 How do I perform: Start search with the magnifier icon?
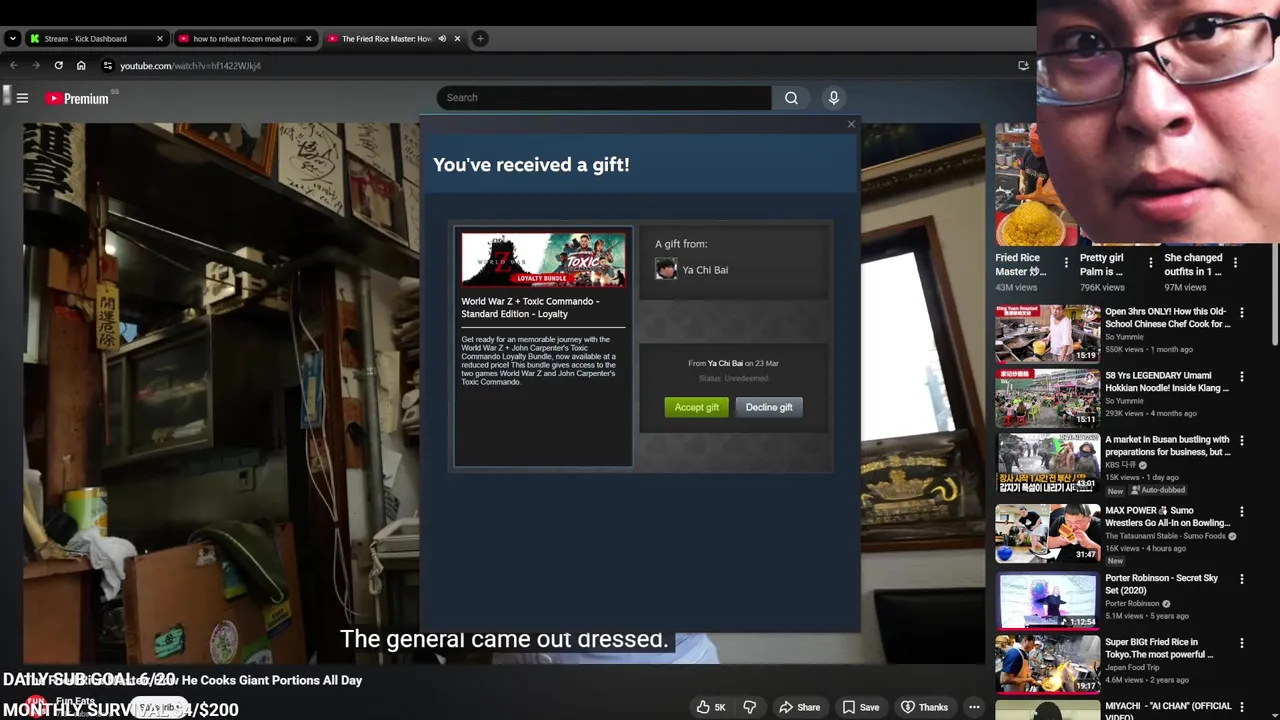click(x=791, y=97)
